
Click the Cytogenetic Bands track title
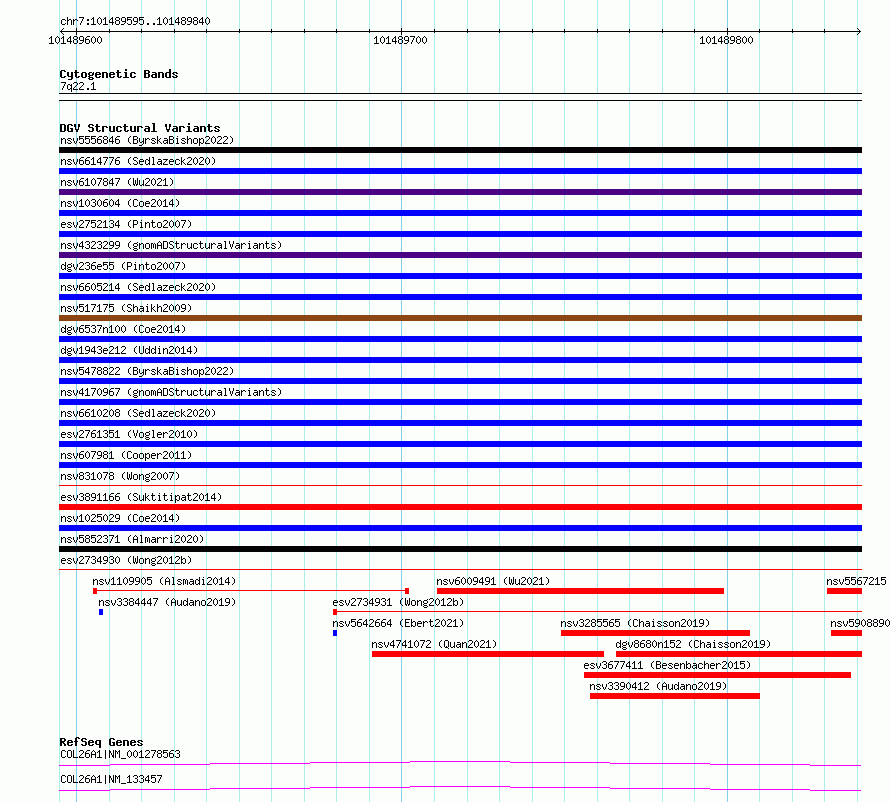119,74
